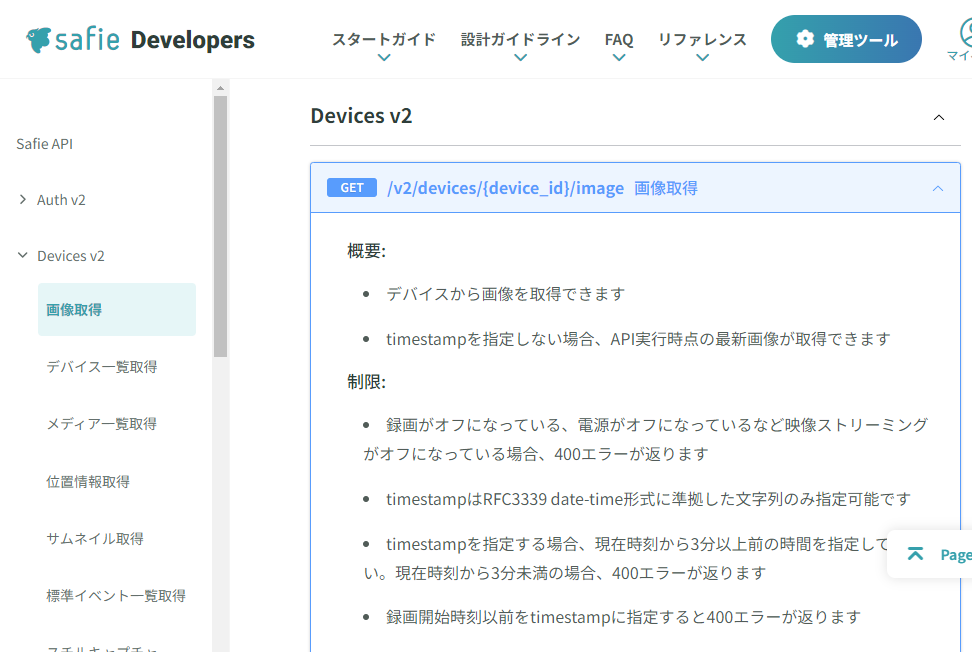Click the 制限: heading

click(x=366, y=382)
